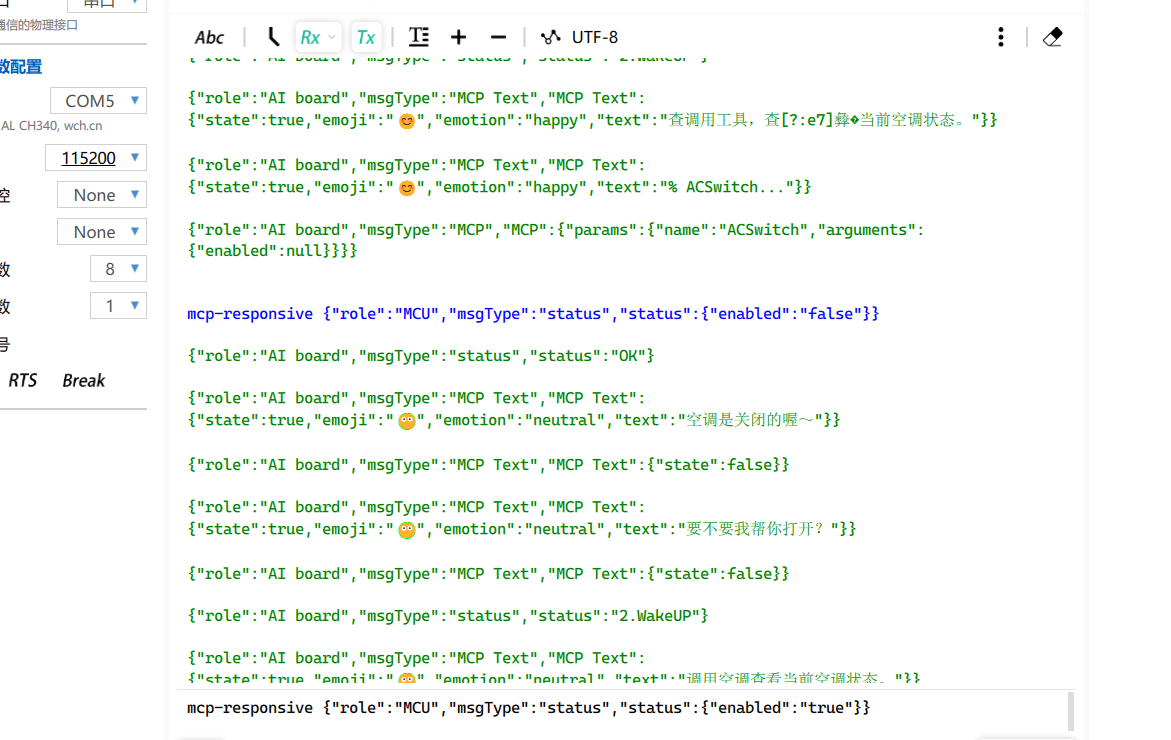The height and width of the screenshot is (740, 1171).
Task: Toggle the RTS signal
Action: [23, 381]
